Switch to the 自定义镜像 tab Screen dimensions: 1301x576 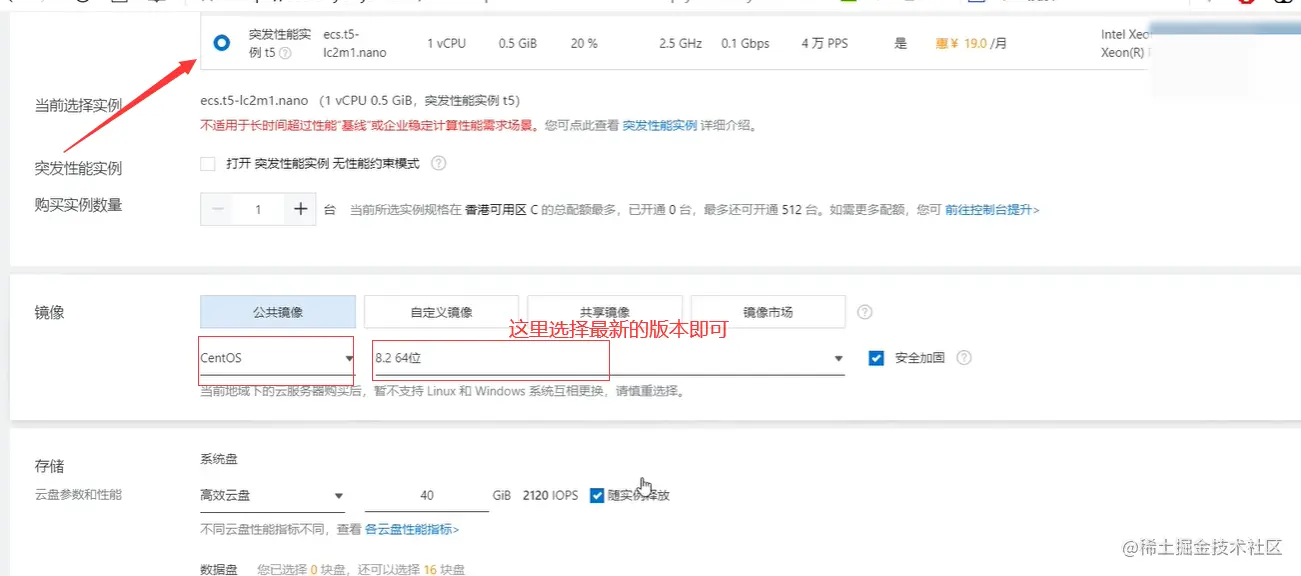pos(443,311)
